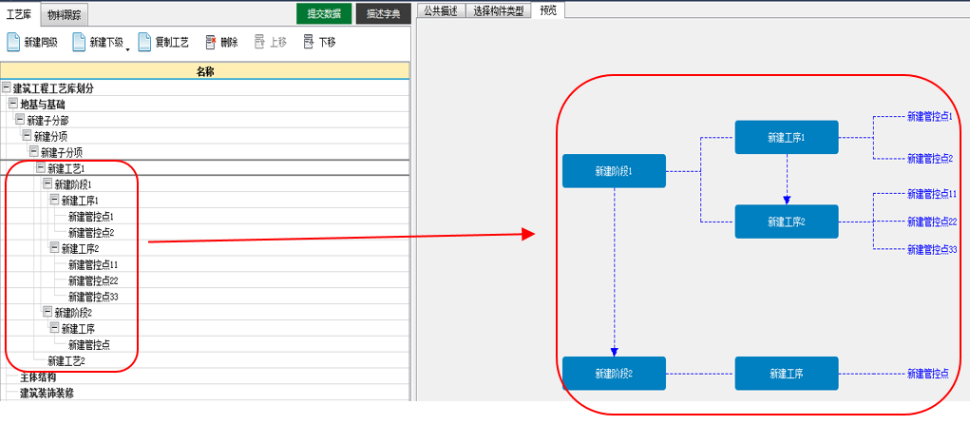Image resolution: width=973 pixels, height=423 pixels.
Task: Click the 删除 toolbar label
Action: (x=229, y=43)
